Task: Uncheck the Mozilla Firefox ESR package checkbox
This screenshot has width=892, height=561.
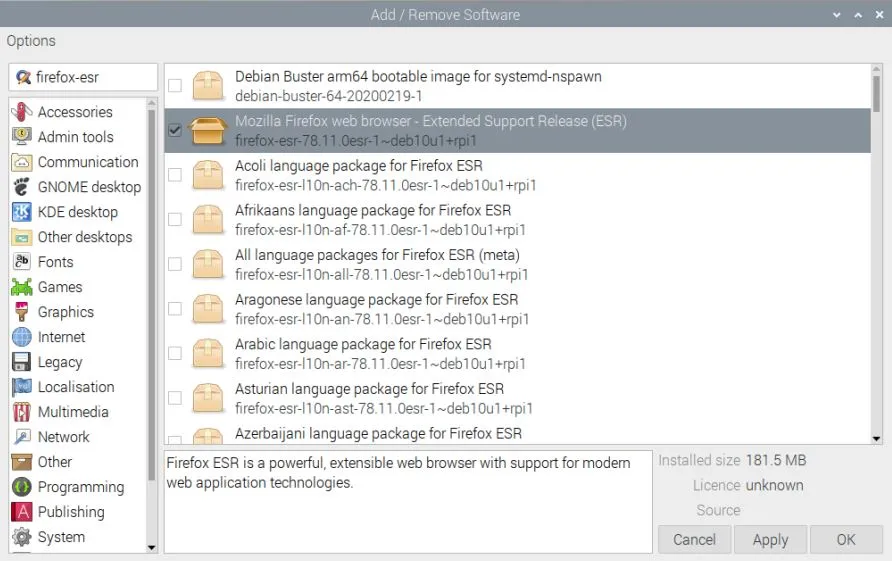Action: pyautogui.click(x=175, y=130)
